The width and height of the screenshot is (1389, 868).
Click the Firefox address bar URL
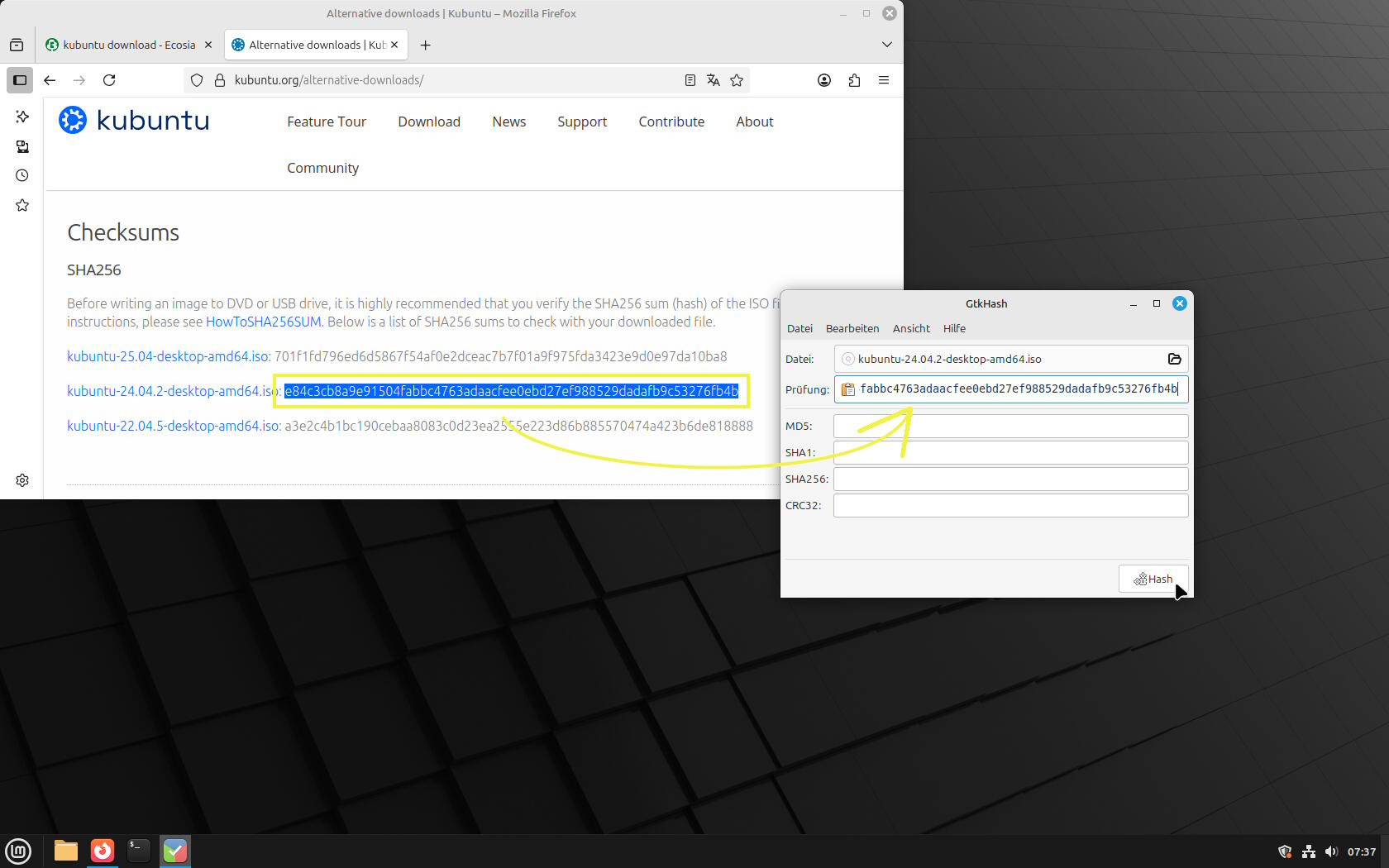coord(329,80)
